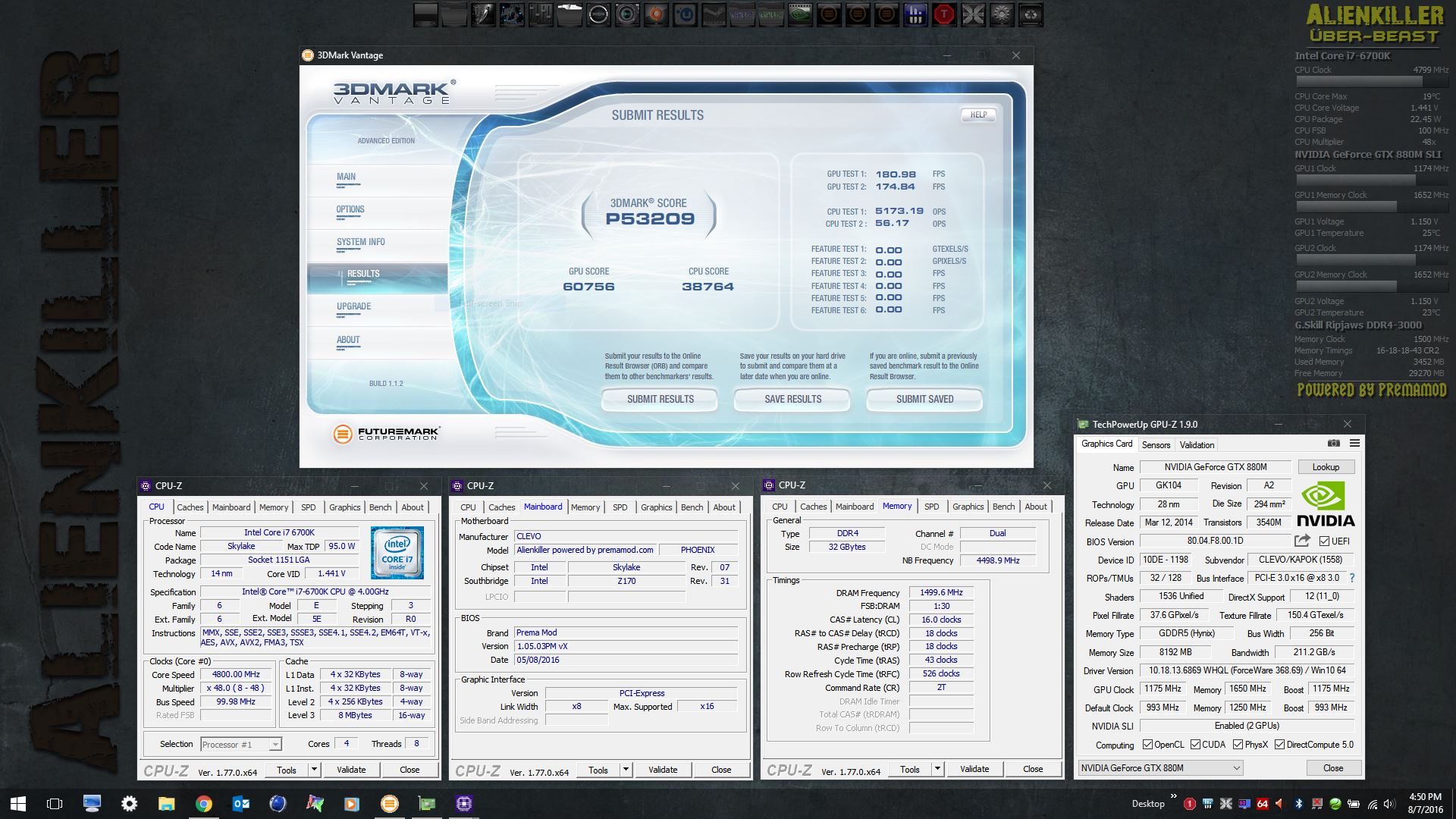Viewport: 1456px width, 819px height.
Task: Click the 3DMark Vantage orange taskbar icon
Action: (x=389, y=804)
